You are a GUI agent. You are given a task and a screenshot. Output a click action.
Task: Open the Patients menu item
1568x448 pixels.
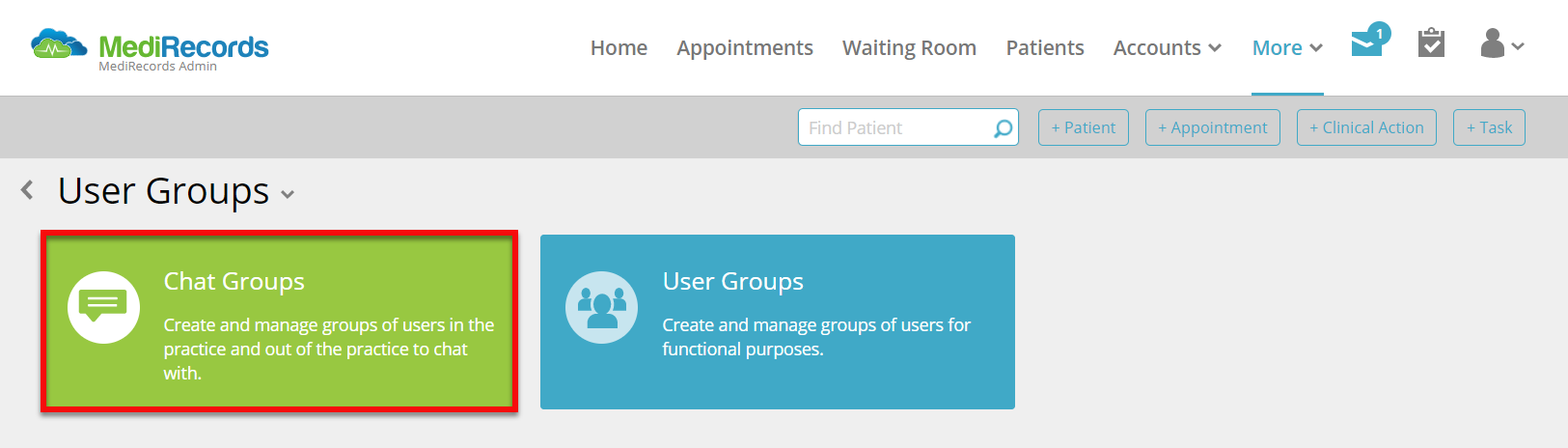point(1045,47)
